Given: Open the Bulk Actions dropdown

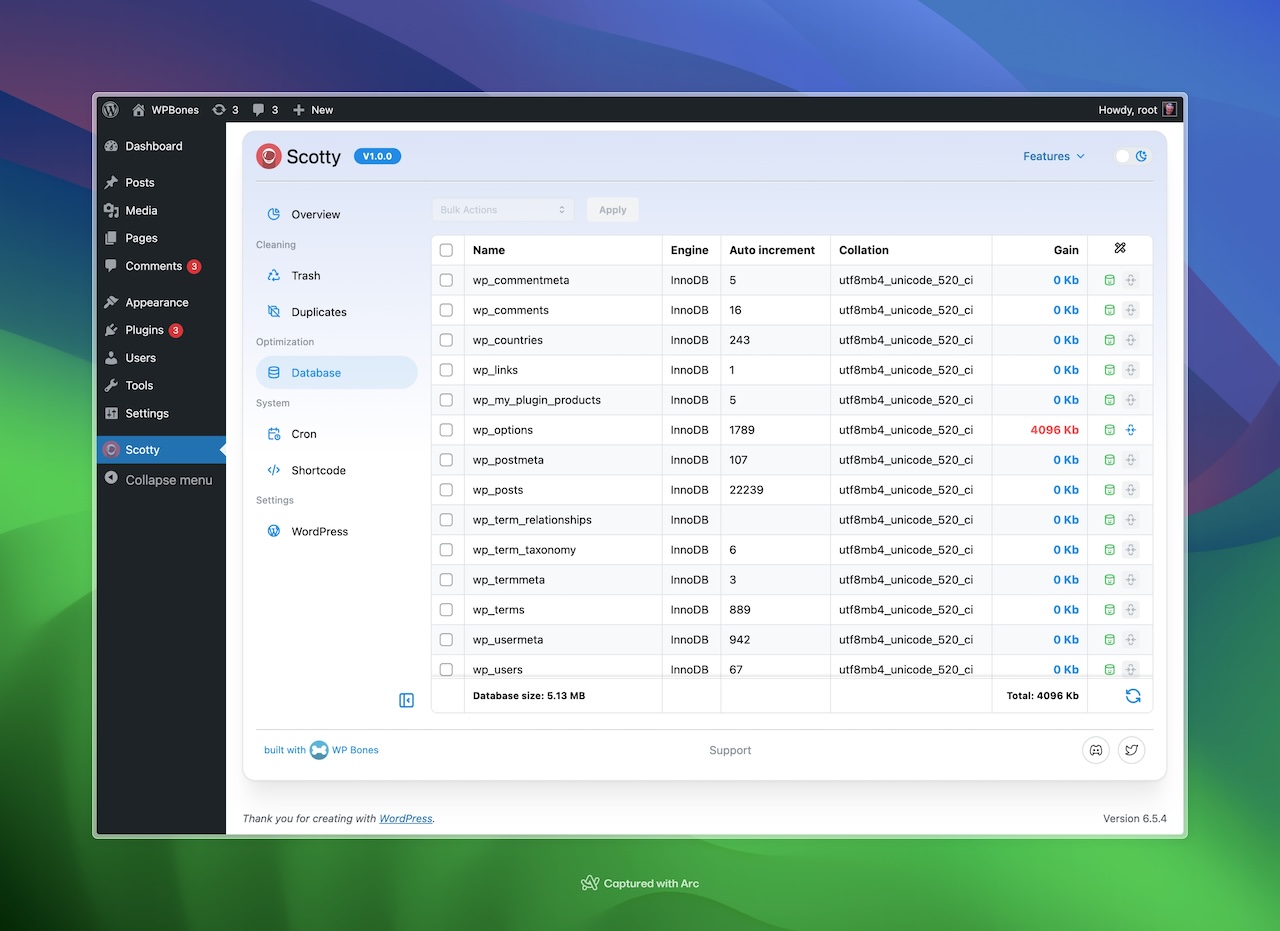Looking at the screenshot, I should pos(503,210).
